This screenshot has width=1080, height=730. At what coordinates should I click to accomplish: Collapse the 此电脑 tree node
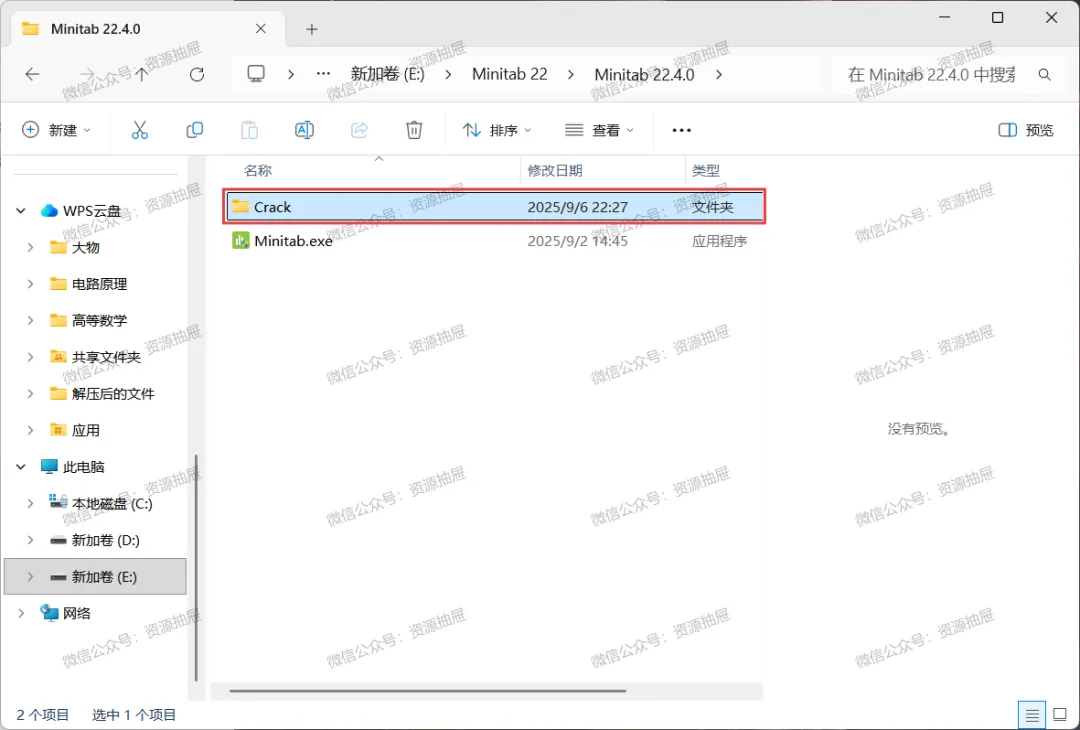[21, 467]
